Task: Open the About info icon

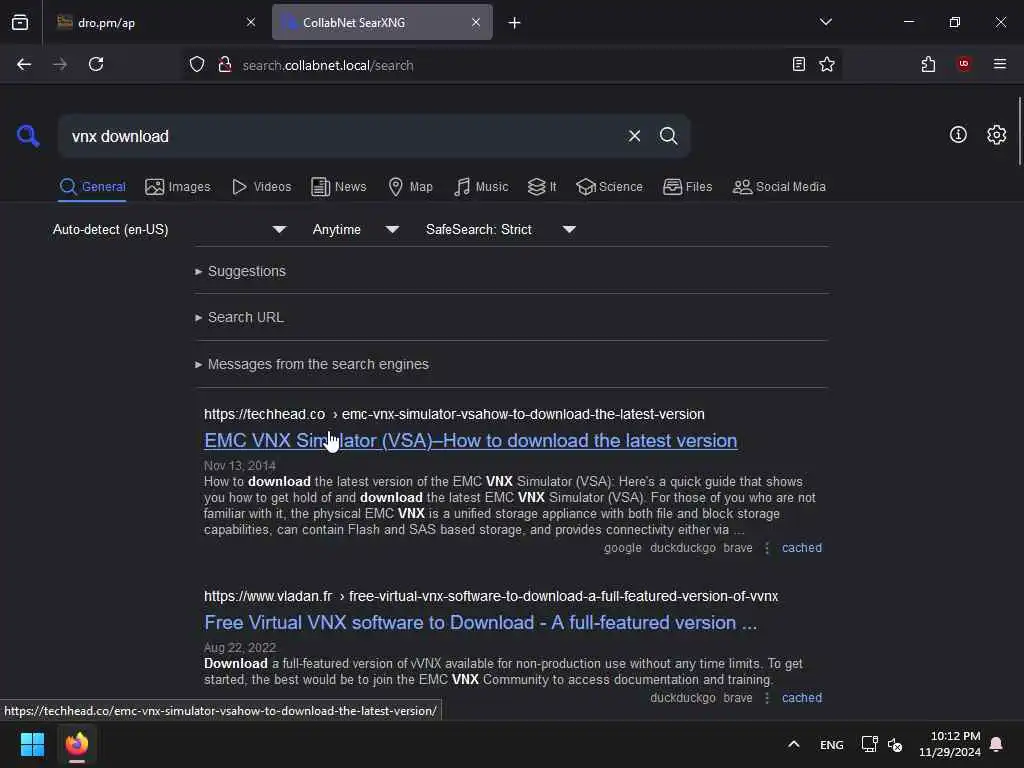Action: (958, 135)
